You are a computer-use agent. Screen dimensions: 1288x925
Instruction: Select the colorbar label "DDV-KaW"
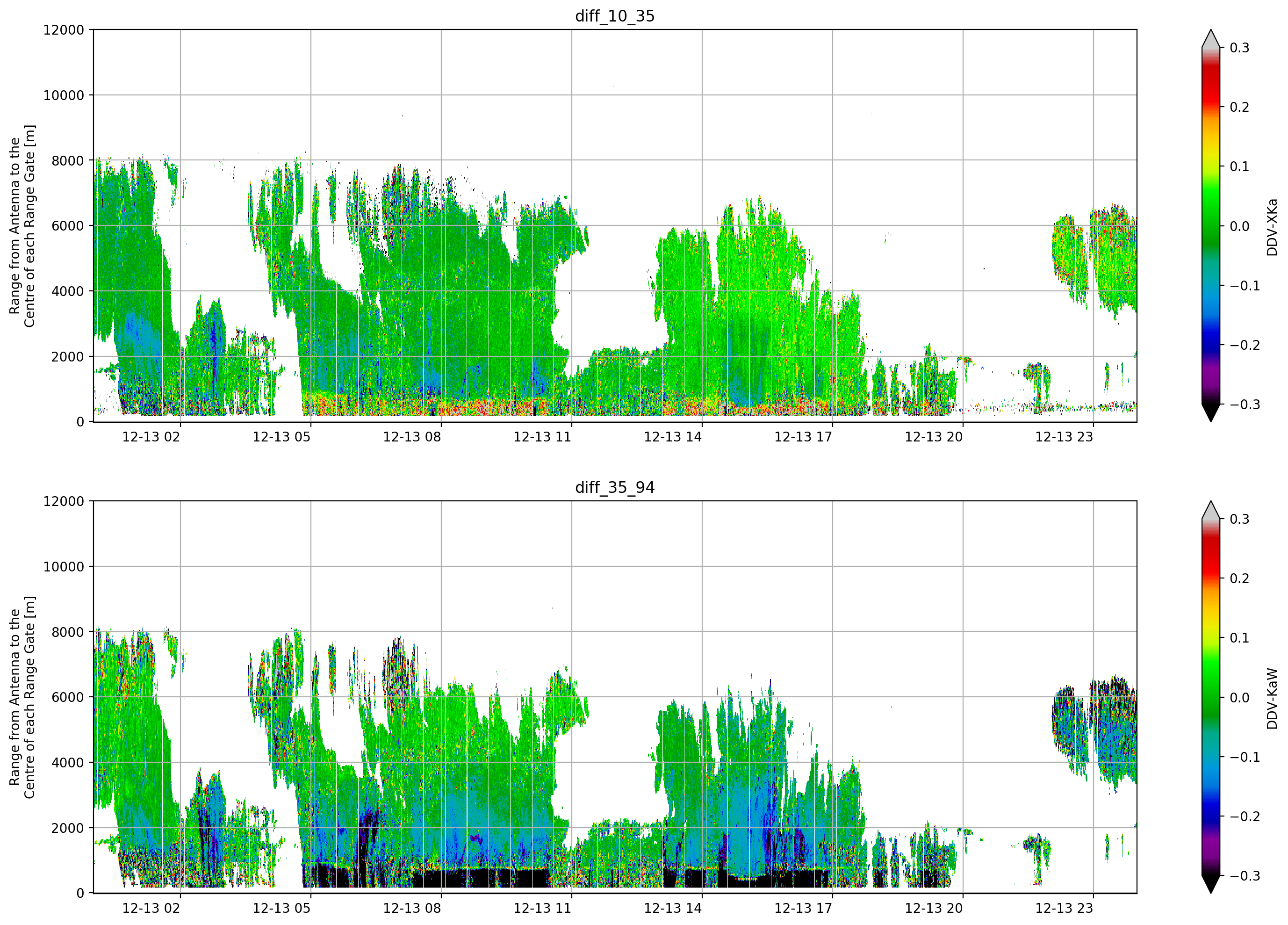click(1272, 698)
